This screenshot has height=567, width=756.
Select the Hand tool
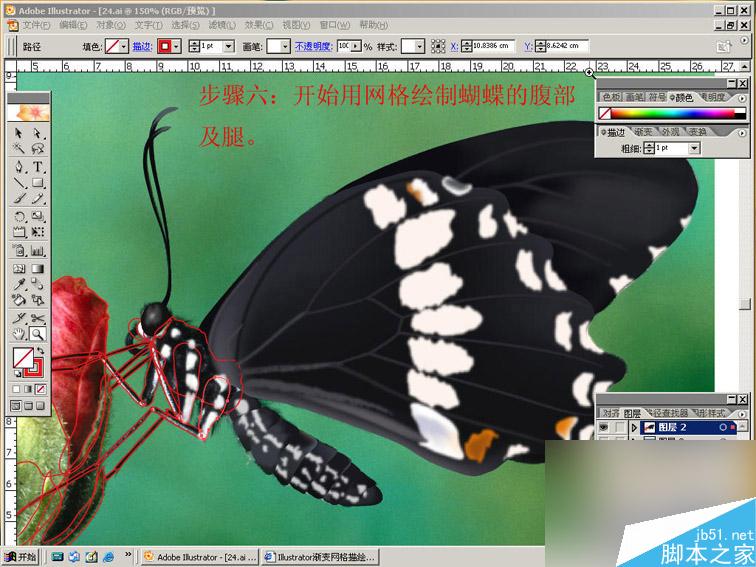(x=19, y=334)
